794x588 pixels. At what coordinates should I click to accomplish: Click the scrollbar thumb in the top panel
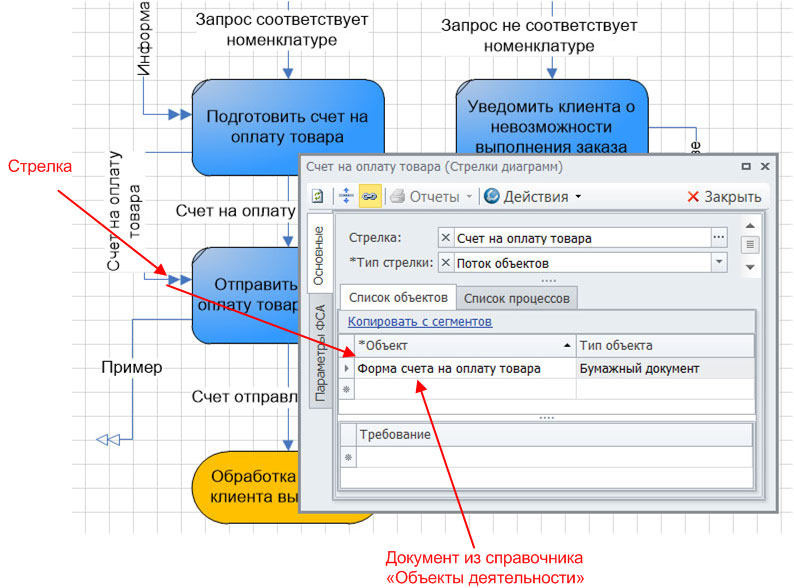pos(749,244)
